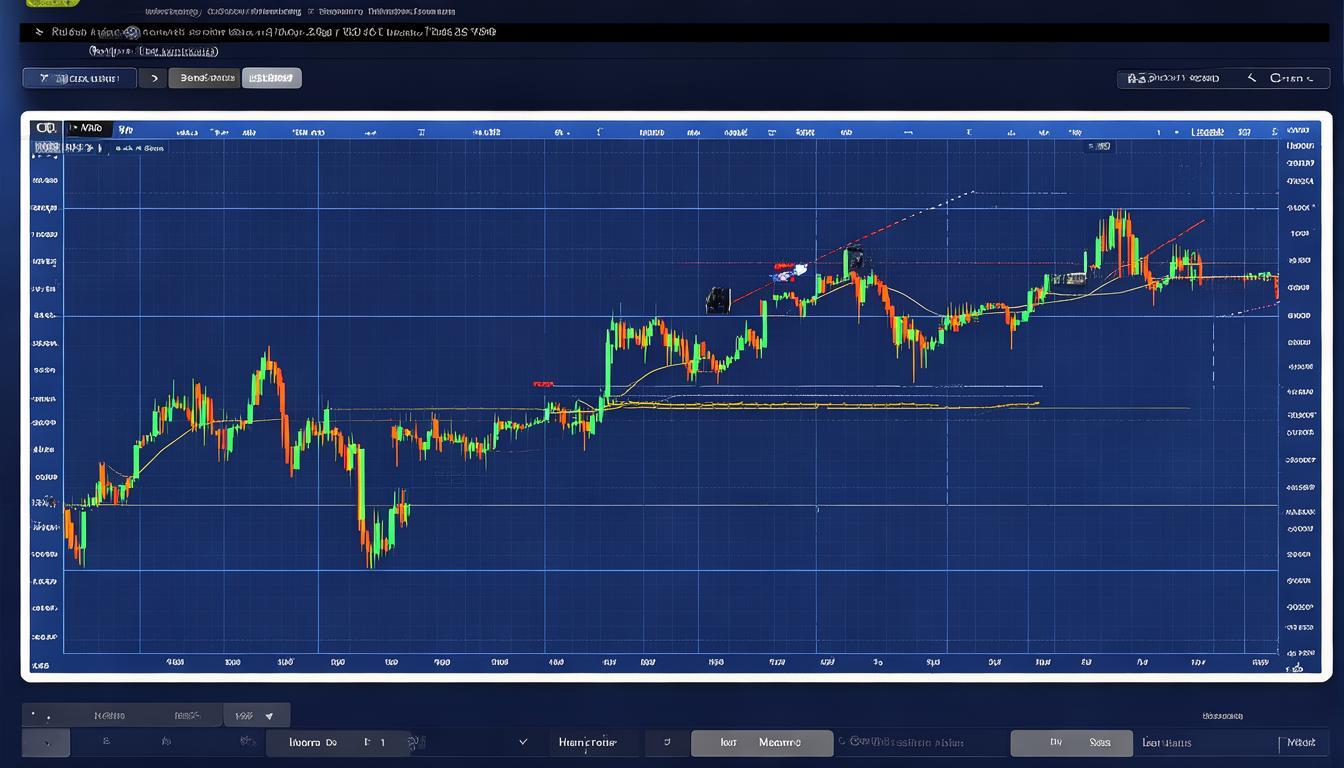Click the back chevron near the top-right search box
Viewport: 1344px width, 768px height.
1251,78
